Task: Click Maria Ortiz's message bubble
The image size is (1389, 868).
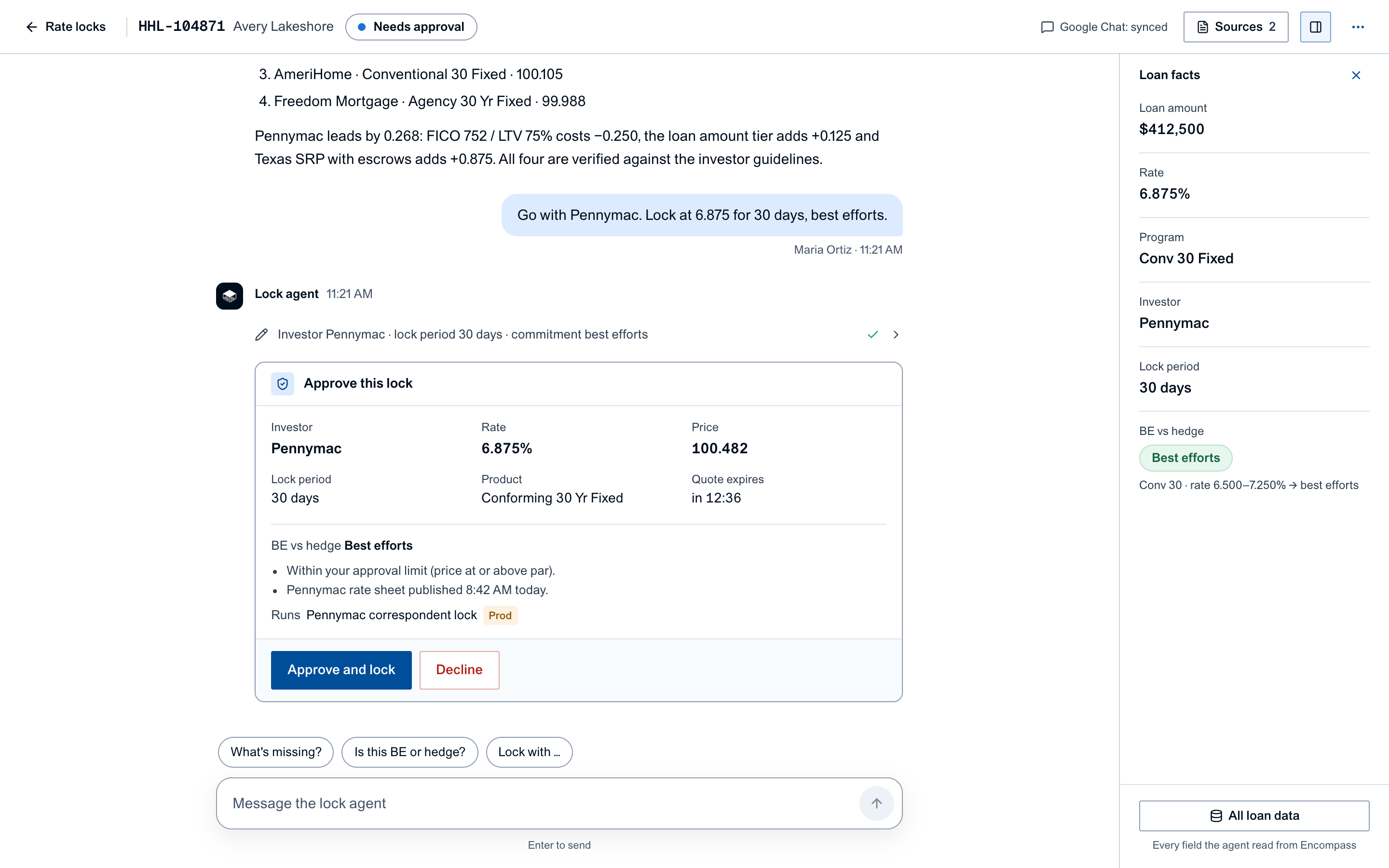Action: 702,215
